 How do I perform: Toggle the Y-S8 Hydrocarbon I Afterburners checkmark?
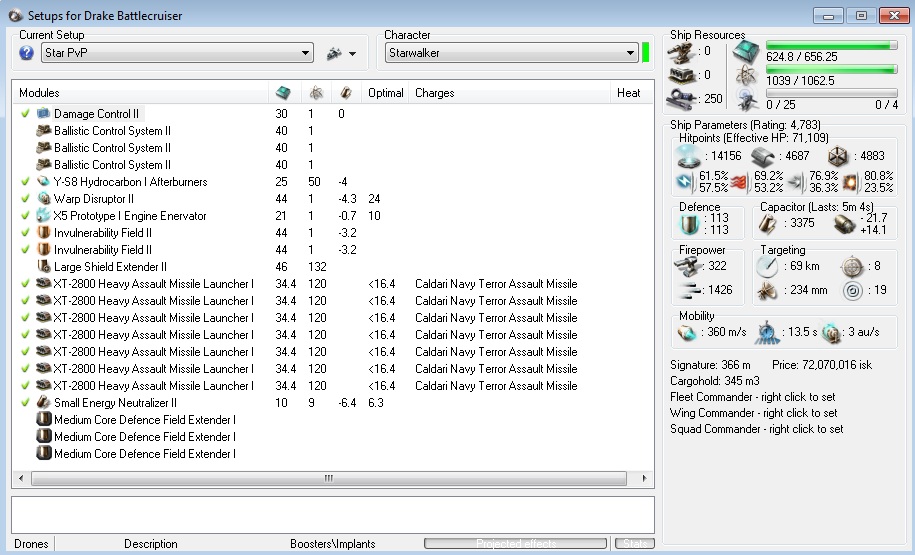point(25,181)
